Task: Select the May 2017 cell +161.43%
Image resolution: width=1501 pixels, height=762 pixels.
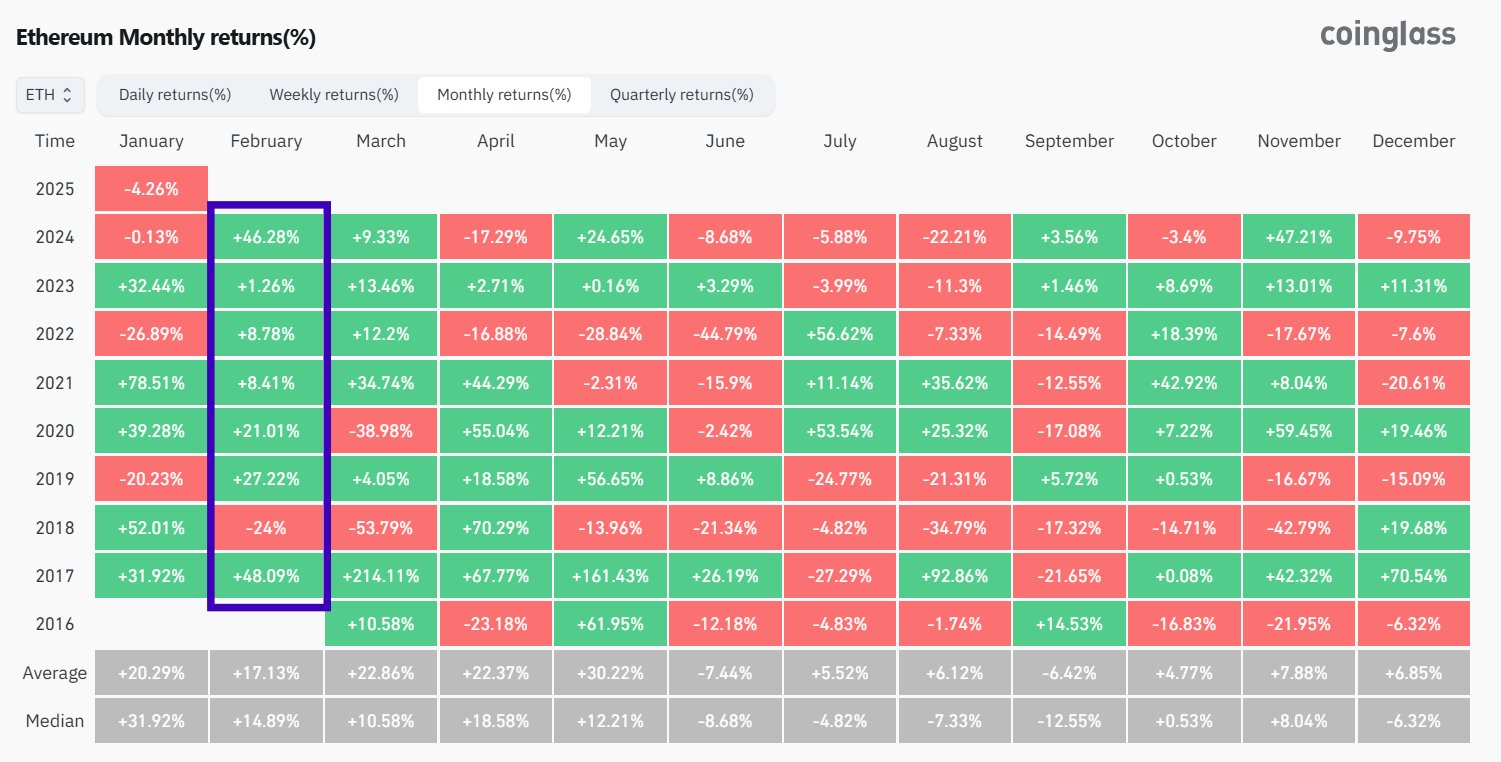Action: click(610, 576)
